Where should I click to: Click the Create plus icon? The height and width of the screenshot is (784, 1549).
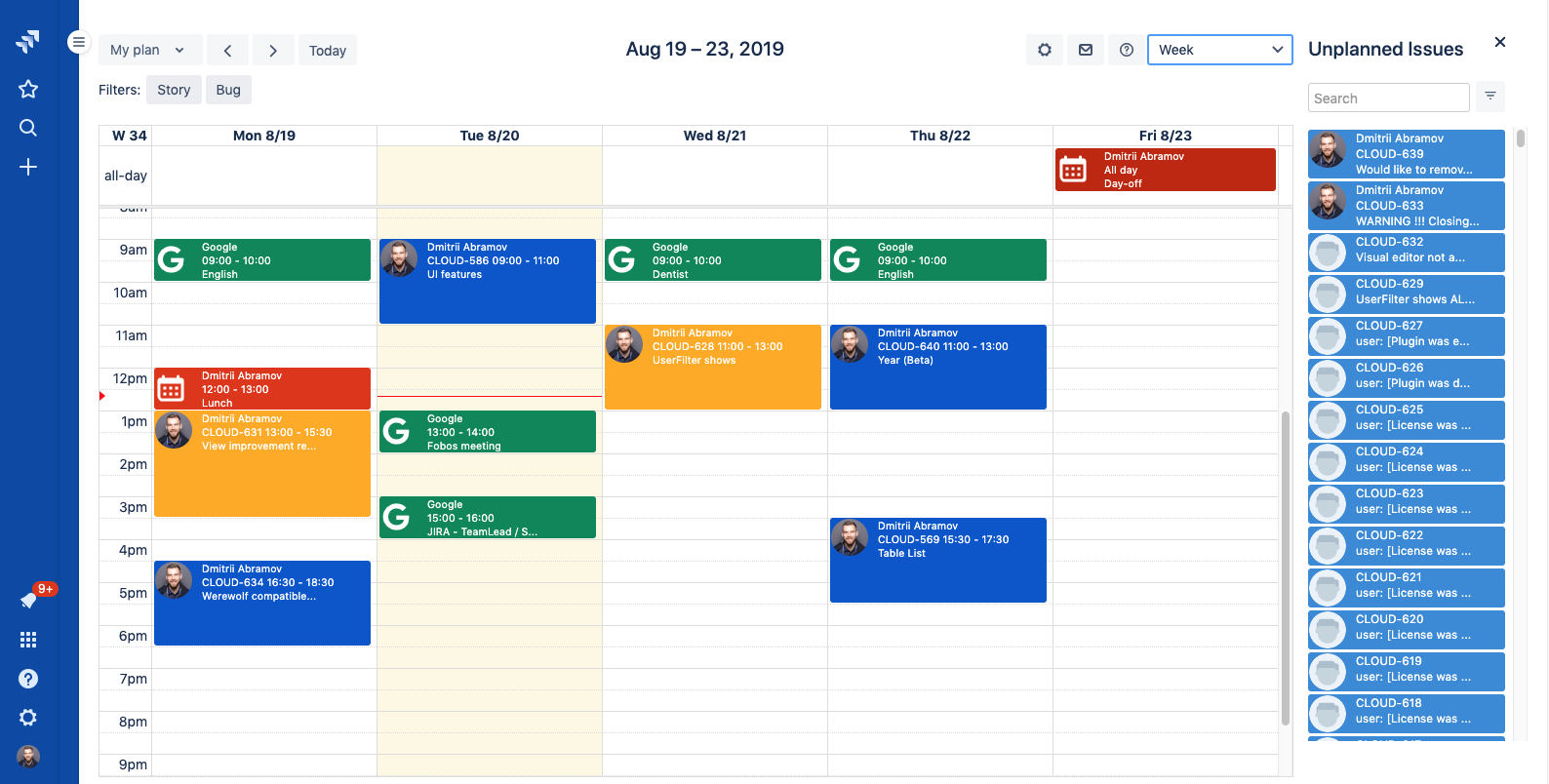(28, 167)
